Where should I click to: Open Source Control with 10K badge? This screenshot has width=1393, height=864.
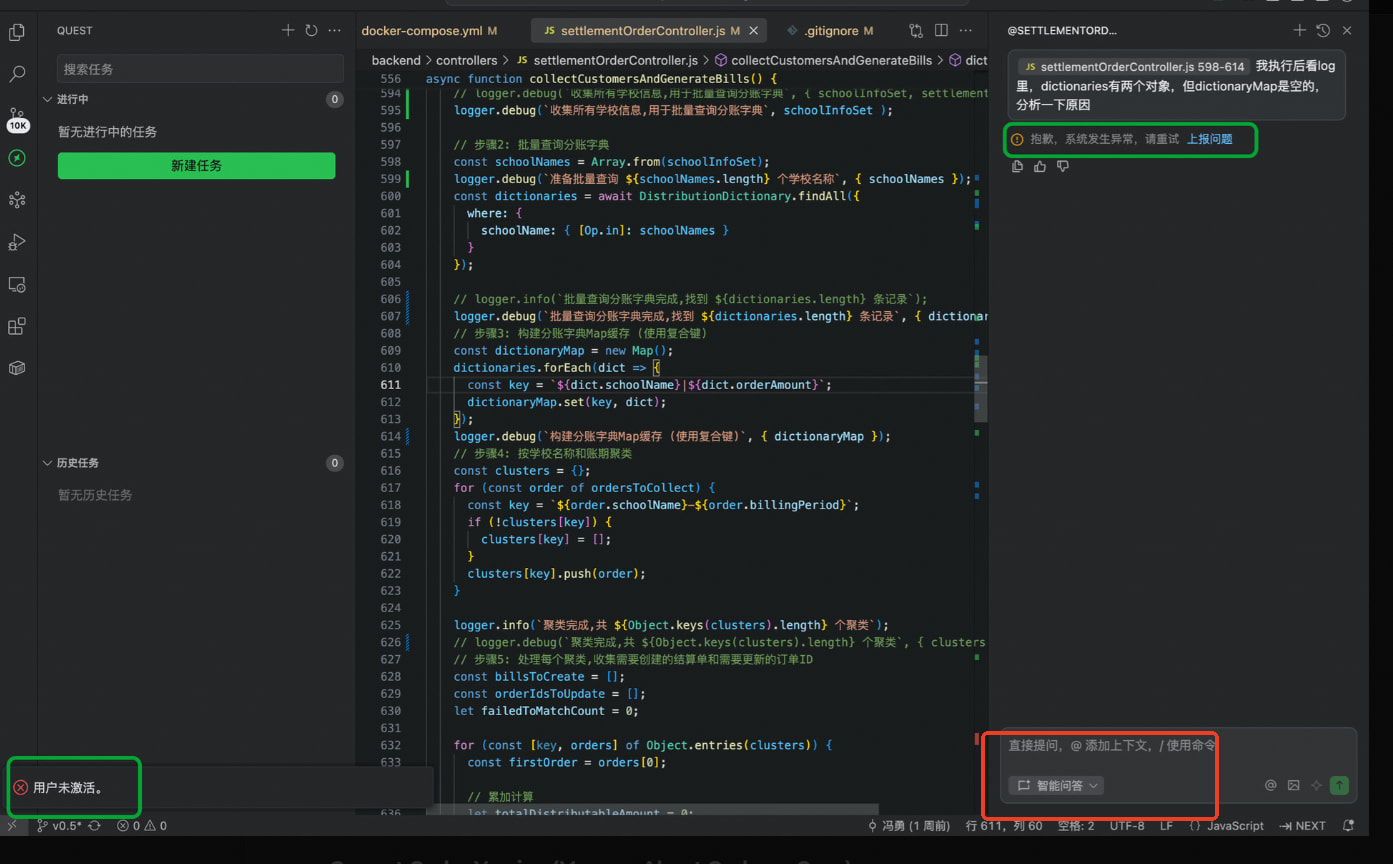pyautogui.click(x=17, y=118)
